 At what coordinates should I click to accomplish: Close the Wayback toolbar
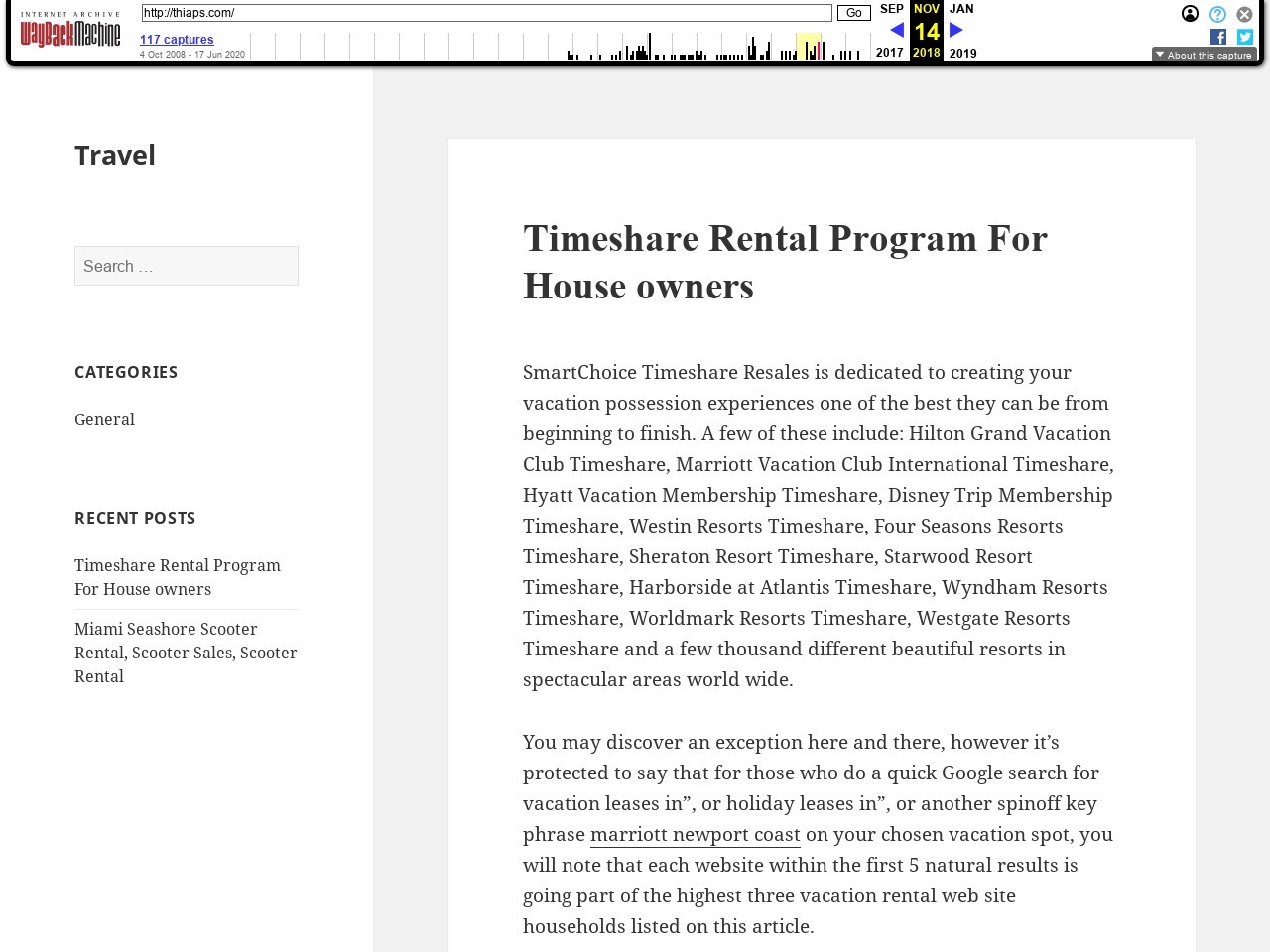(1244, 14)
